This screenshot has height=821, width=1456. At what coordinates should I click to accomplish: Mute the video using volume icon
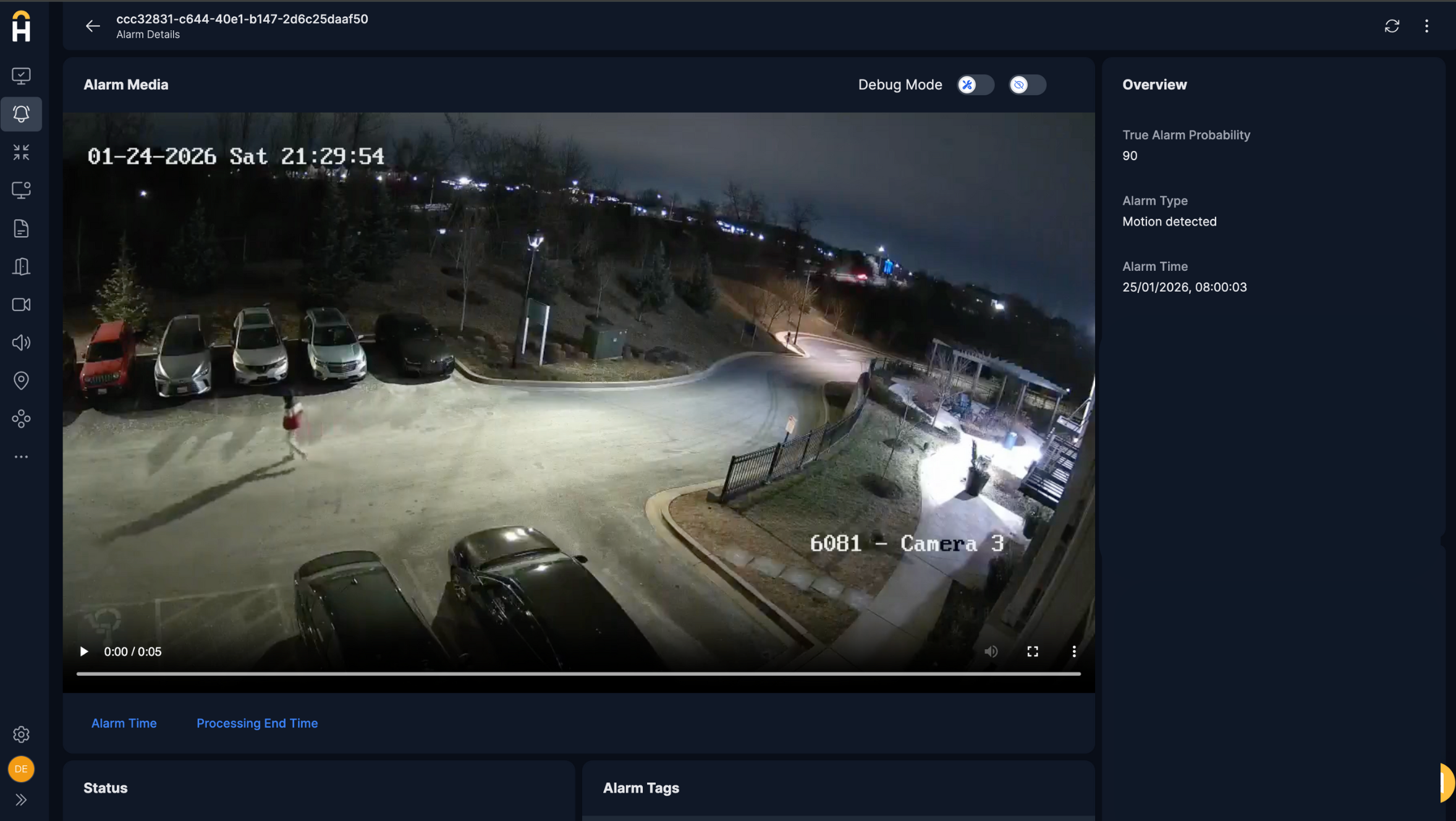pyautogui.click(x=991, y=652)
